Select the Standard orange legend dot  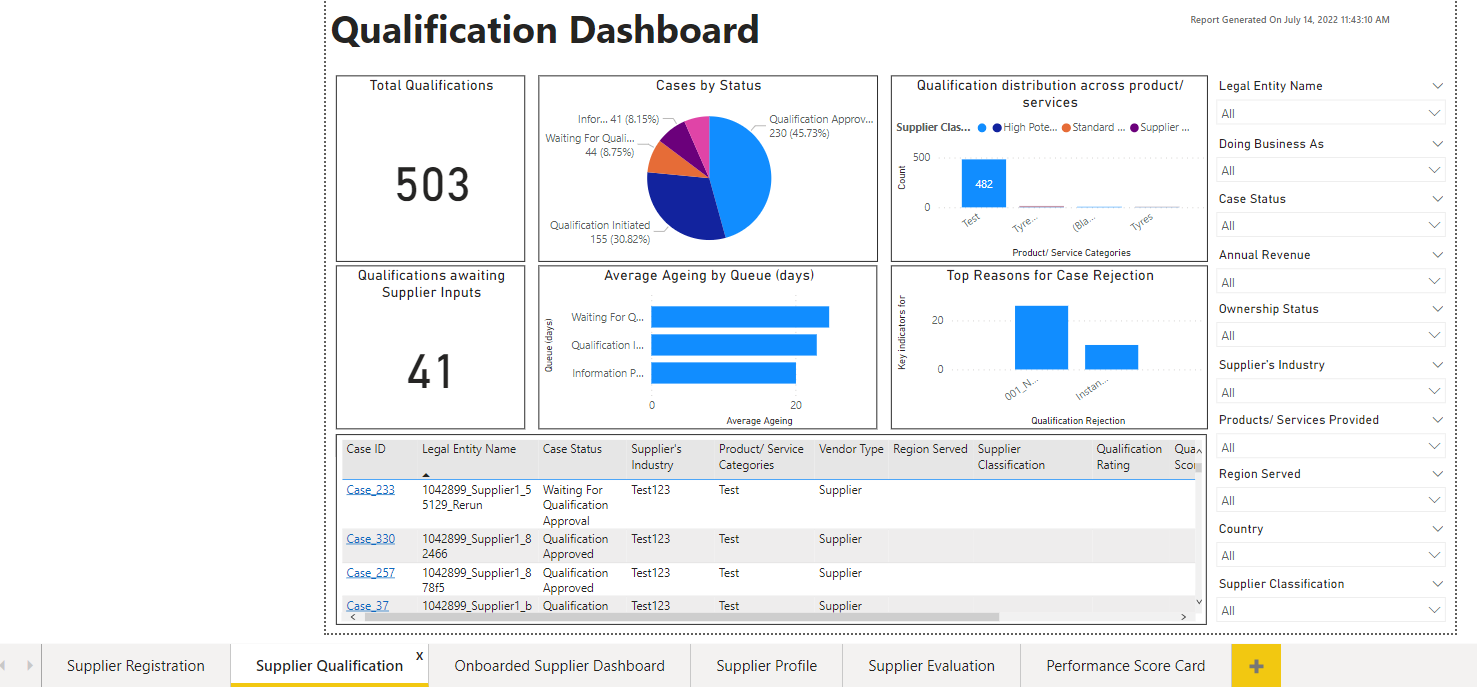tap(1066, 128)
